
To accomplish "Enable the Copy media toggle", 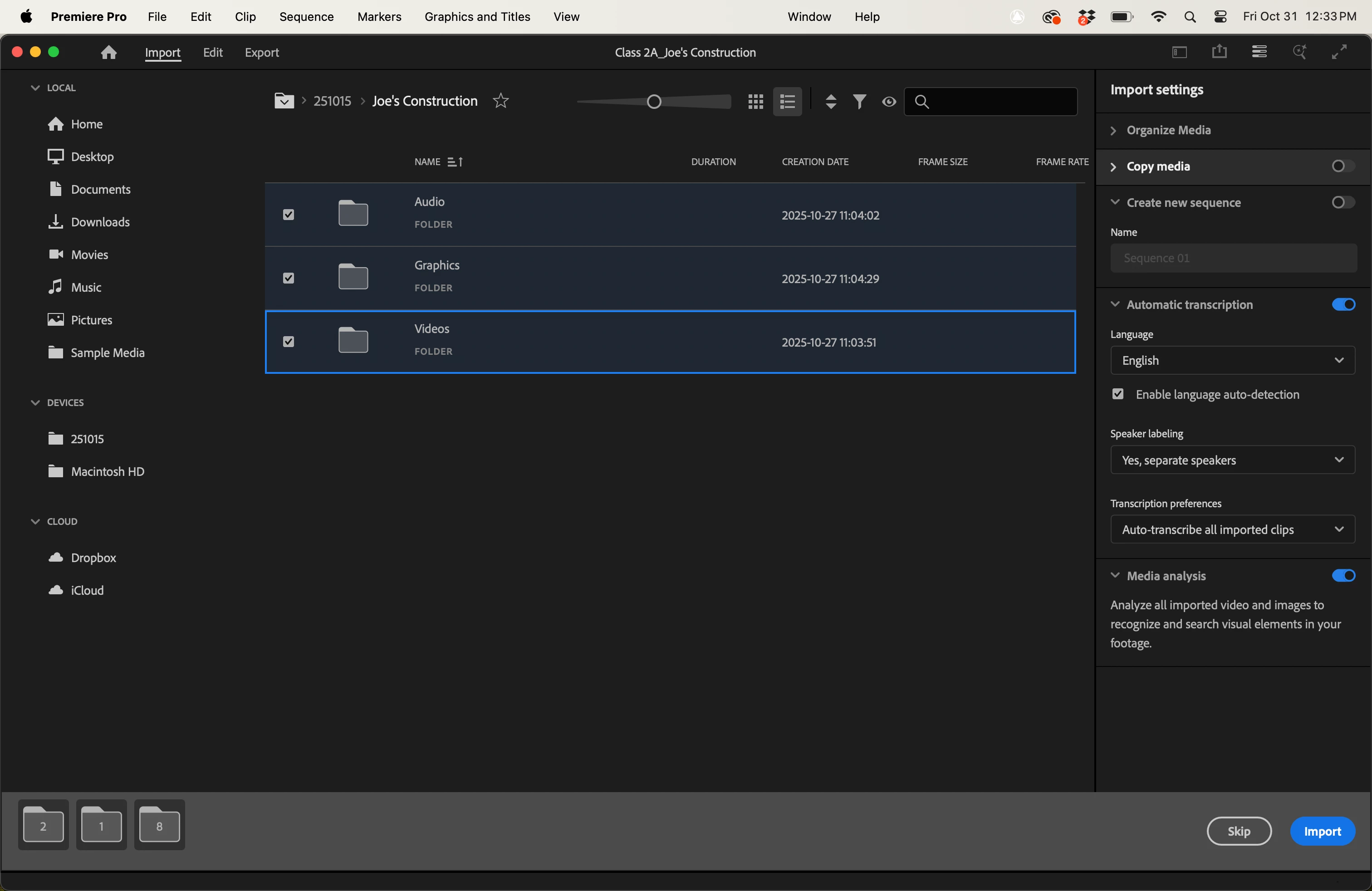I will coord(1343,166).
